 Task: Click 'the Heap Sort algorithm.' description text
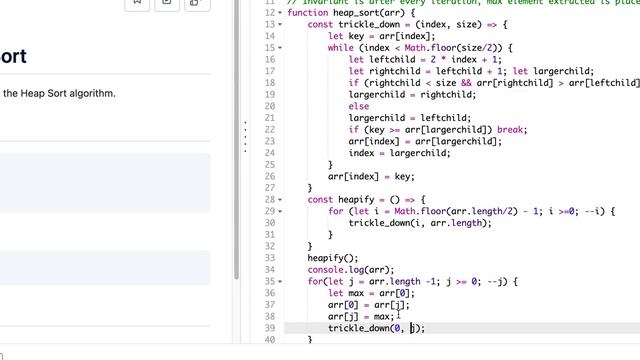59,93
